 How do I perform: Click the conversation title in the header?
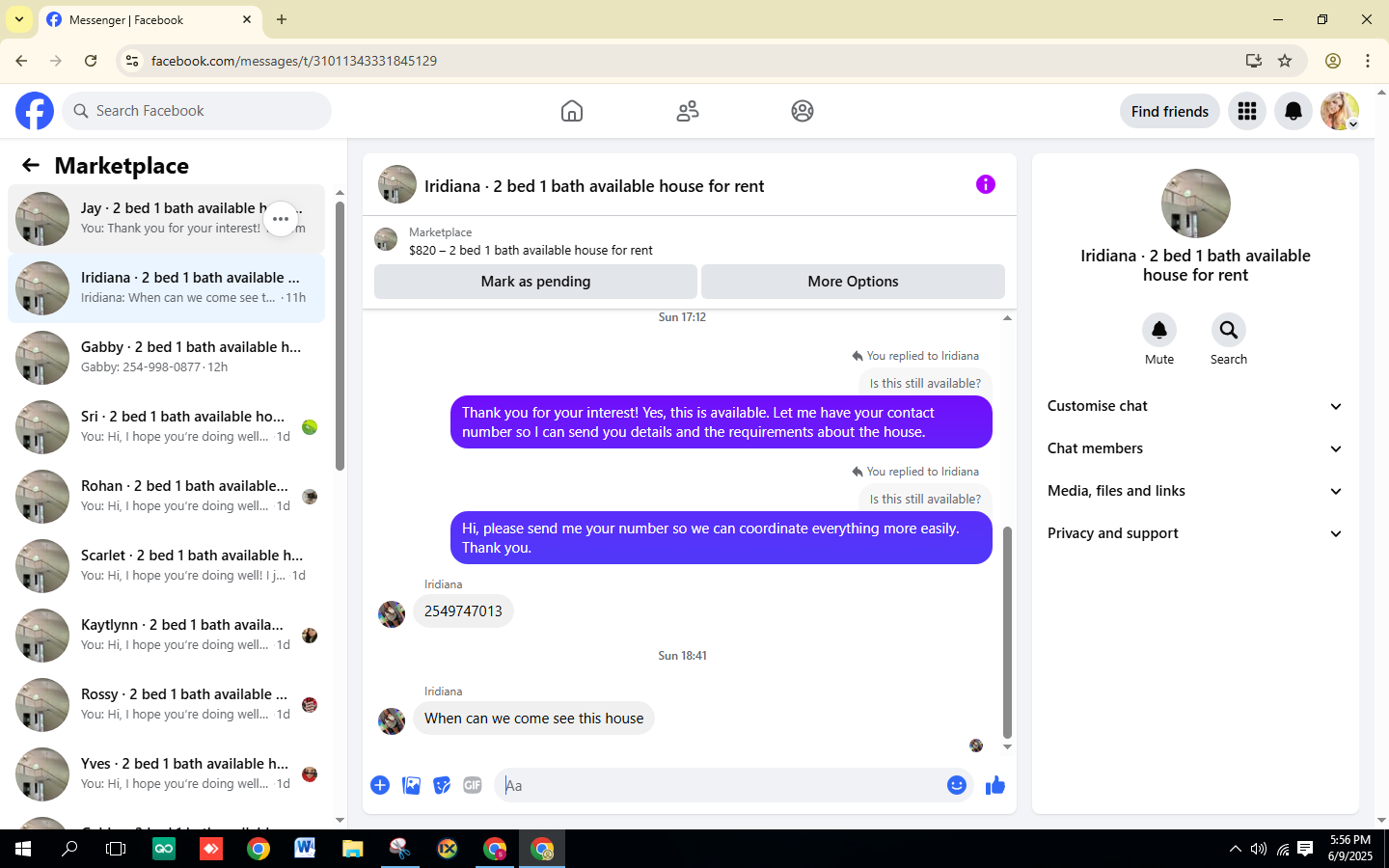tap(594, 186)
